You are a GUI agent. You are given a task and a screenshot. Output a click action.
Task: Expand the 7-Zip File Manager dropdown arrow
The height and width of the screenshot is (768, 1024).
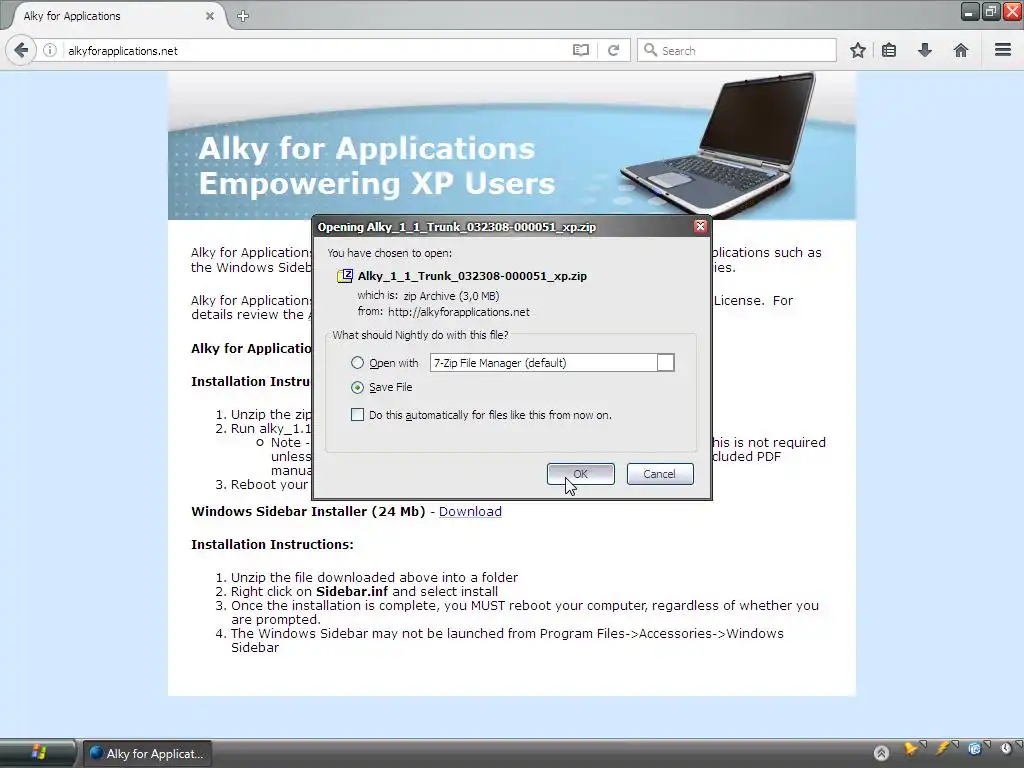[665, 362]
